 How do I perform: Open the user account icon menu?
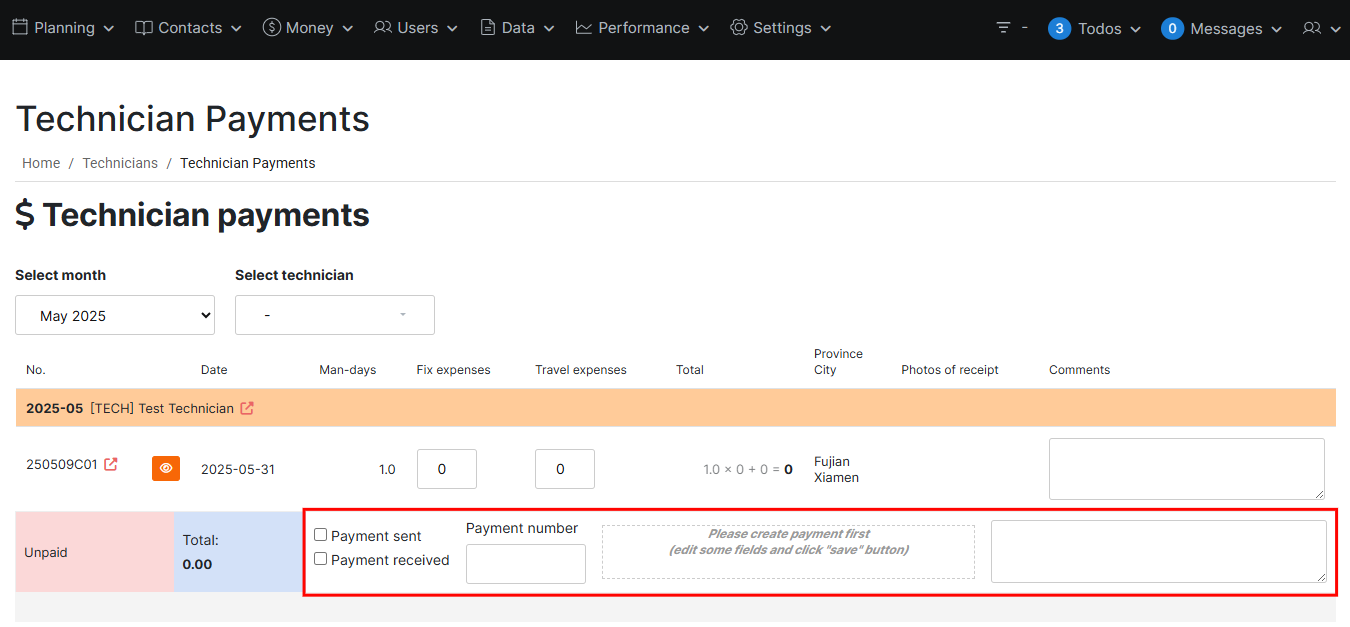click(1312, 28)
